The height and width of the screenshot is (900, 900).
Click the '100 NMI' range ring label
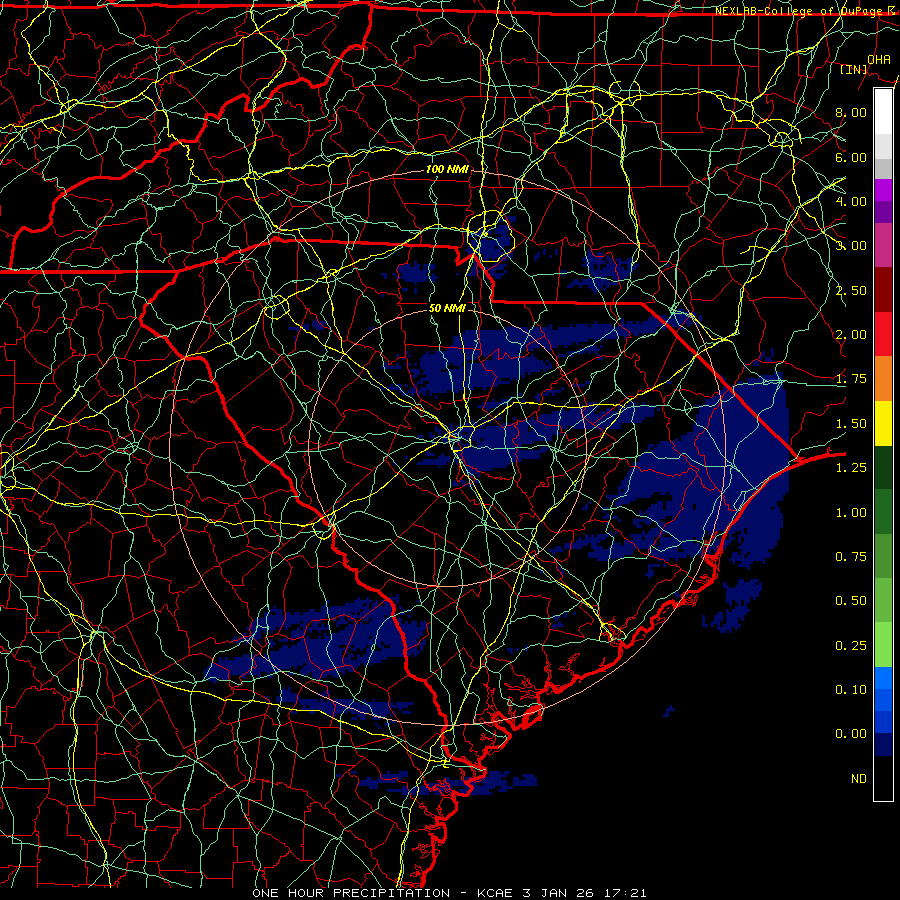(x=447, y=169)
